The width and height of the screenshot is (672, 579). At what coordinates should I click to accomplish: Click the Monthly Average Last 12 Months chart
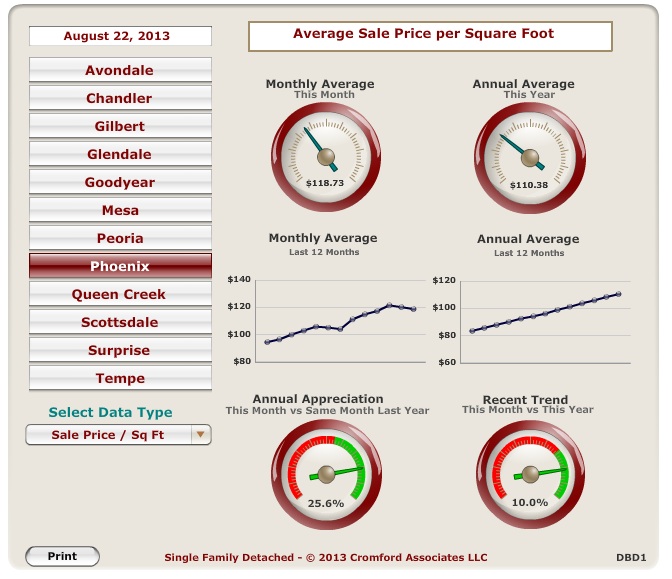[327, 321]
